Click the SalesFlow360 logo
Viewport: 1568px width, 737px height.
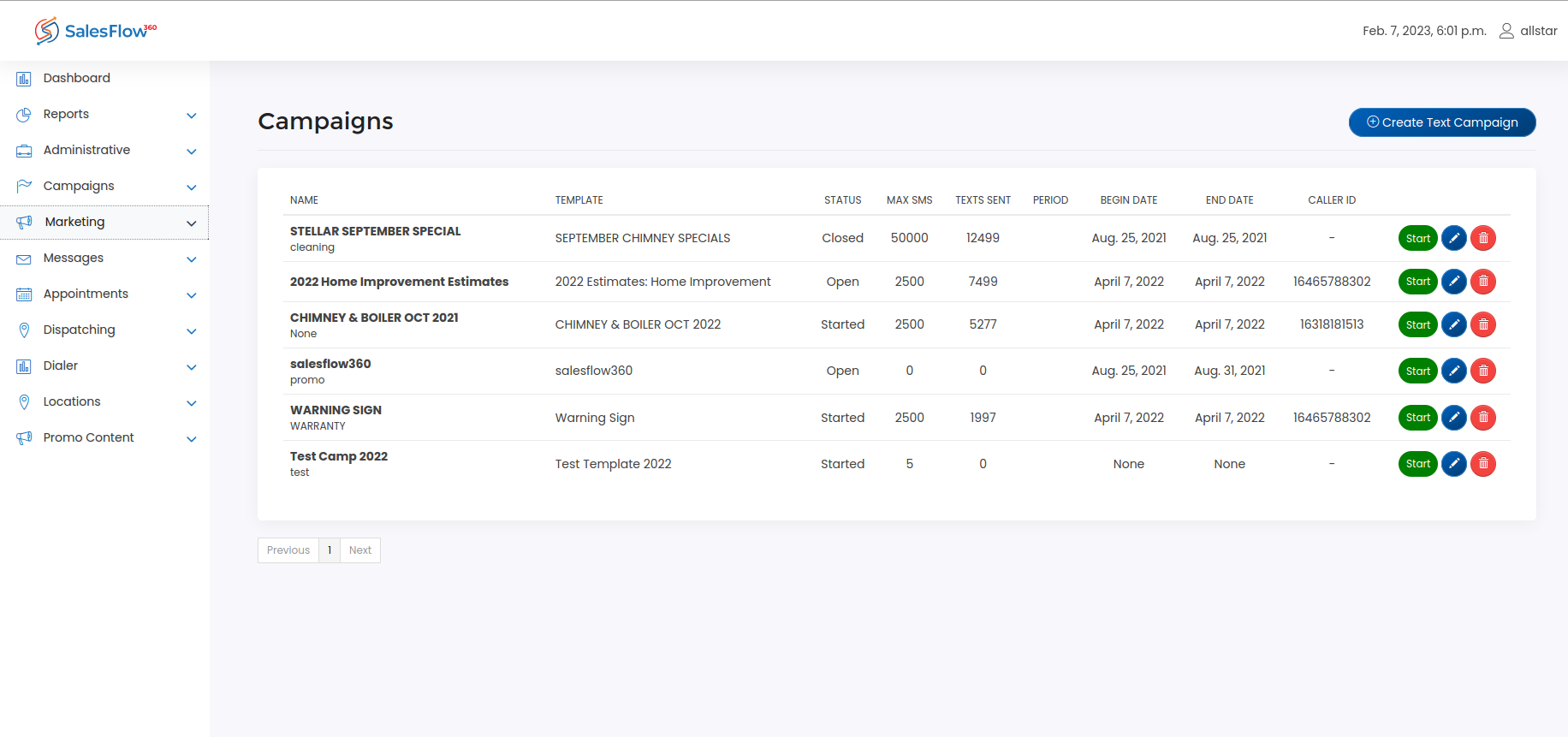pyautogui.click(x=96, y=31)
